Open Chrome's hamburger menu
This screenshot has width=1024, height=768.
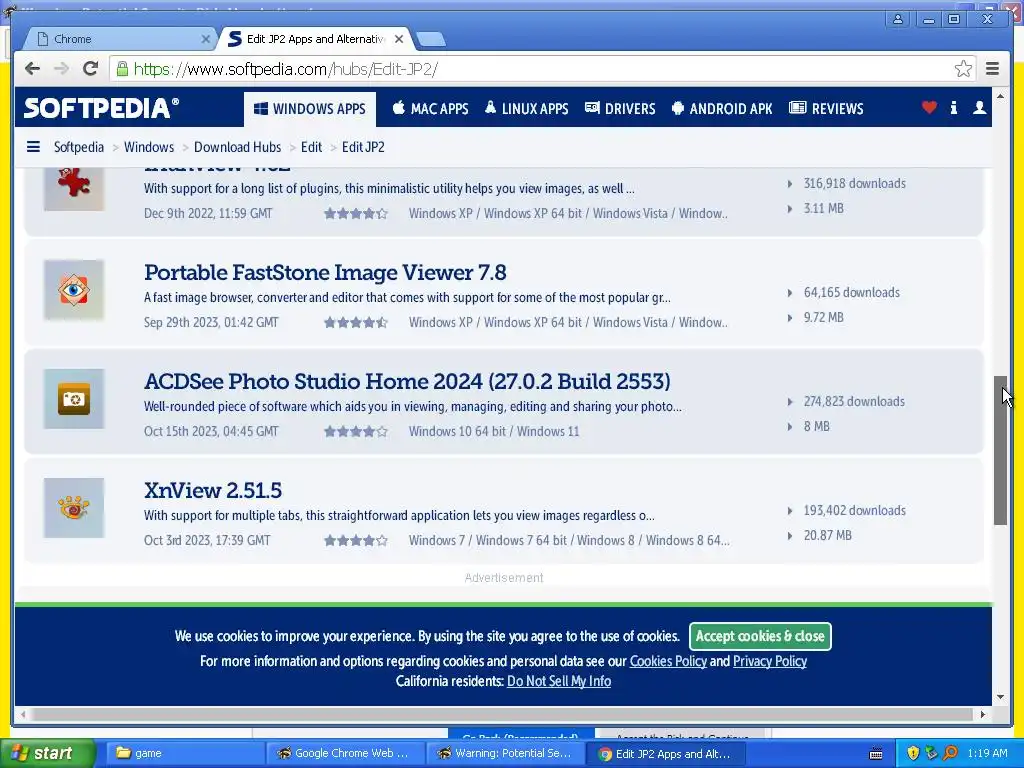993,69
